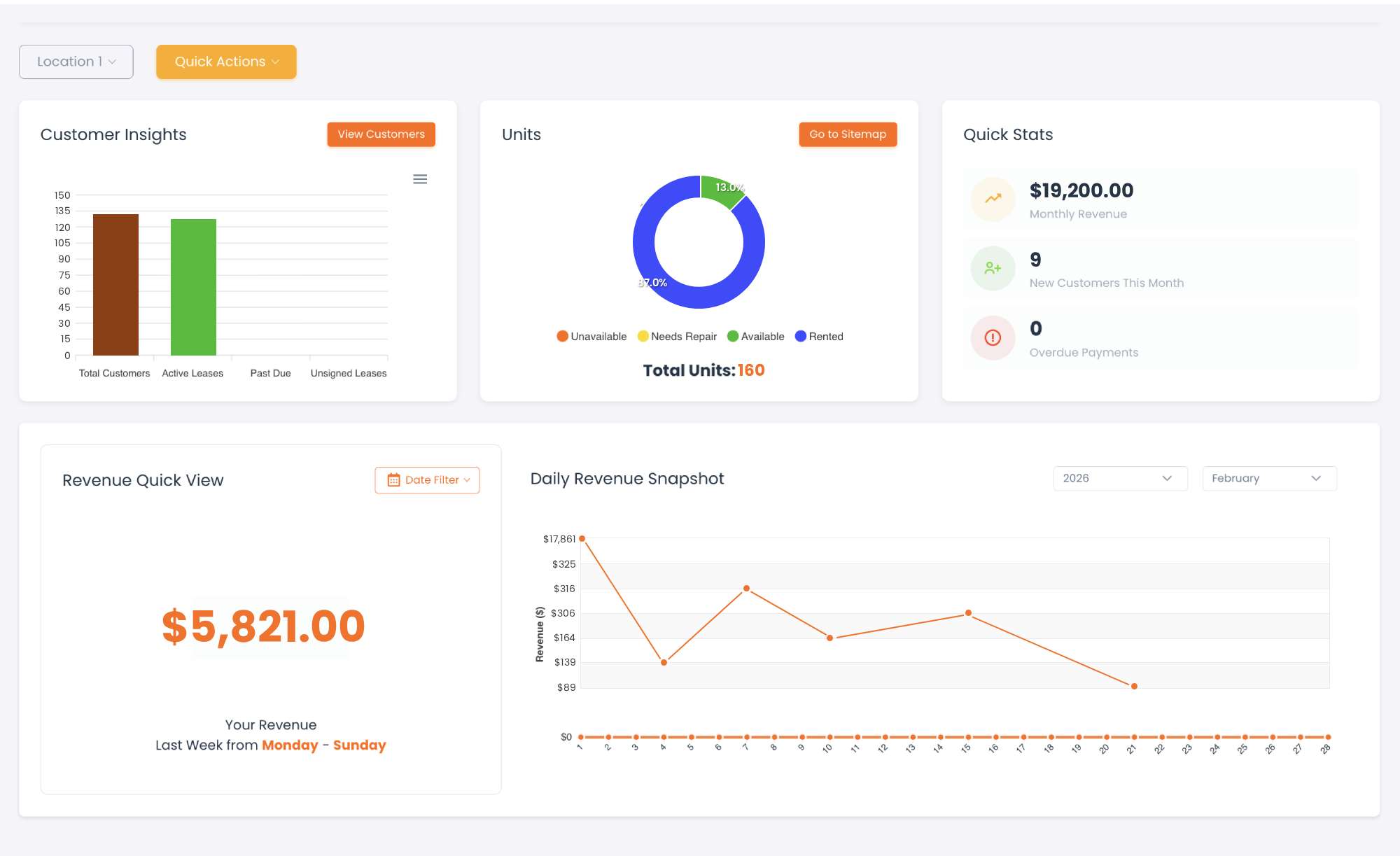
Task: Toggle the Needs Repair legend item
Action: click(x=677, y=336)
